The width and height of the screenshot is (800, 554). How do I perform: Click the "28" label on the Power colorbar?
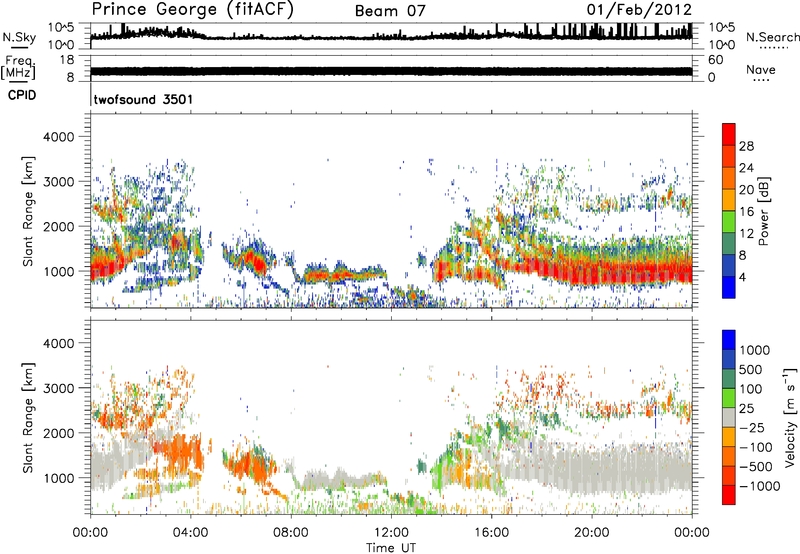746,146
